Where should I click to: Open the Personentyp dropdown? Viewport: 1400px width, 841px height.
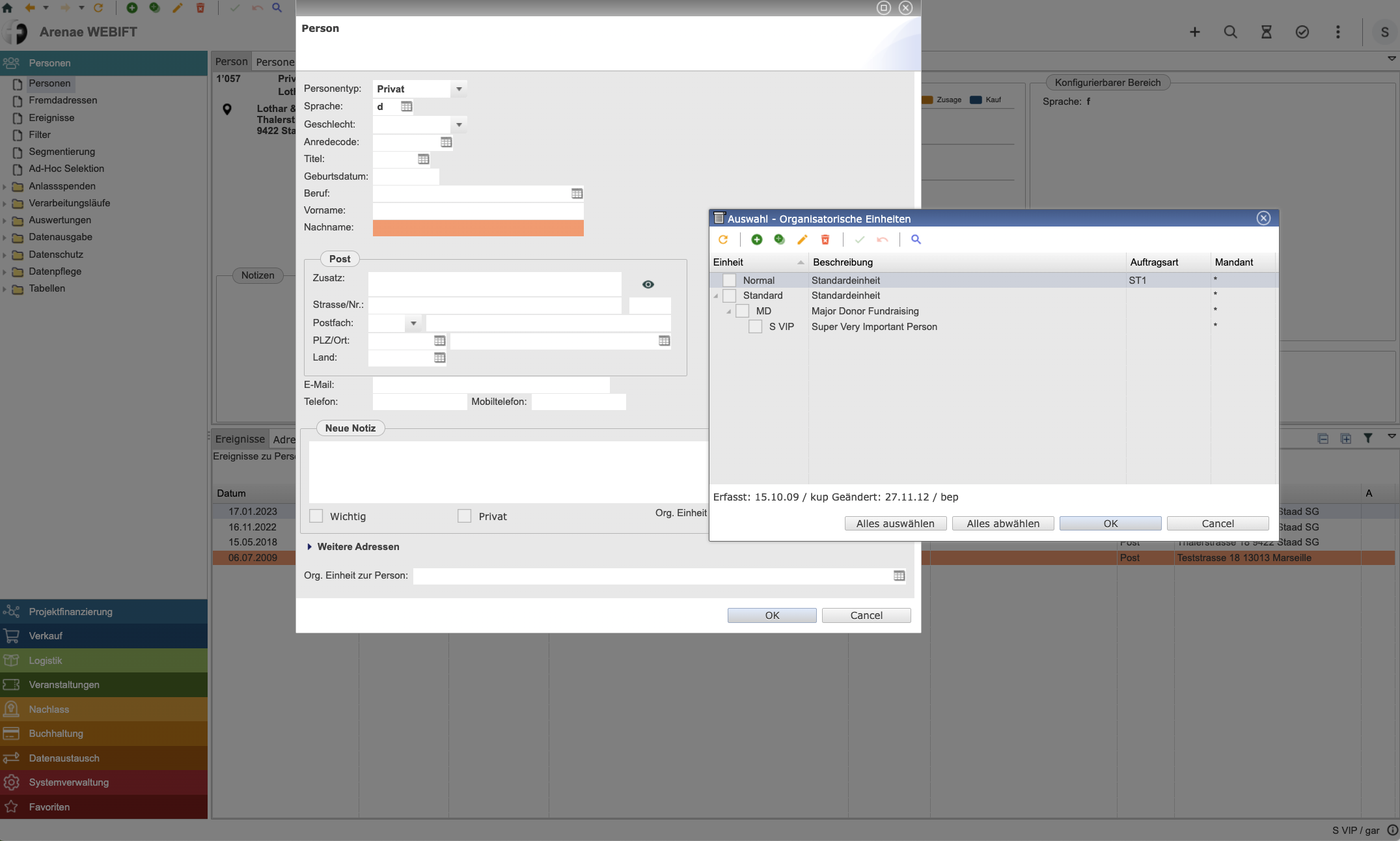coord(459,89)
